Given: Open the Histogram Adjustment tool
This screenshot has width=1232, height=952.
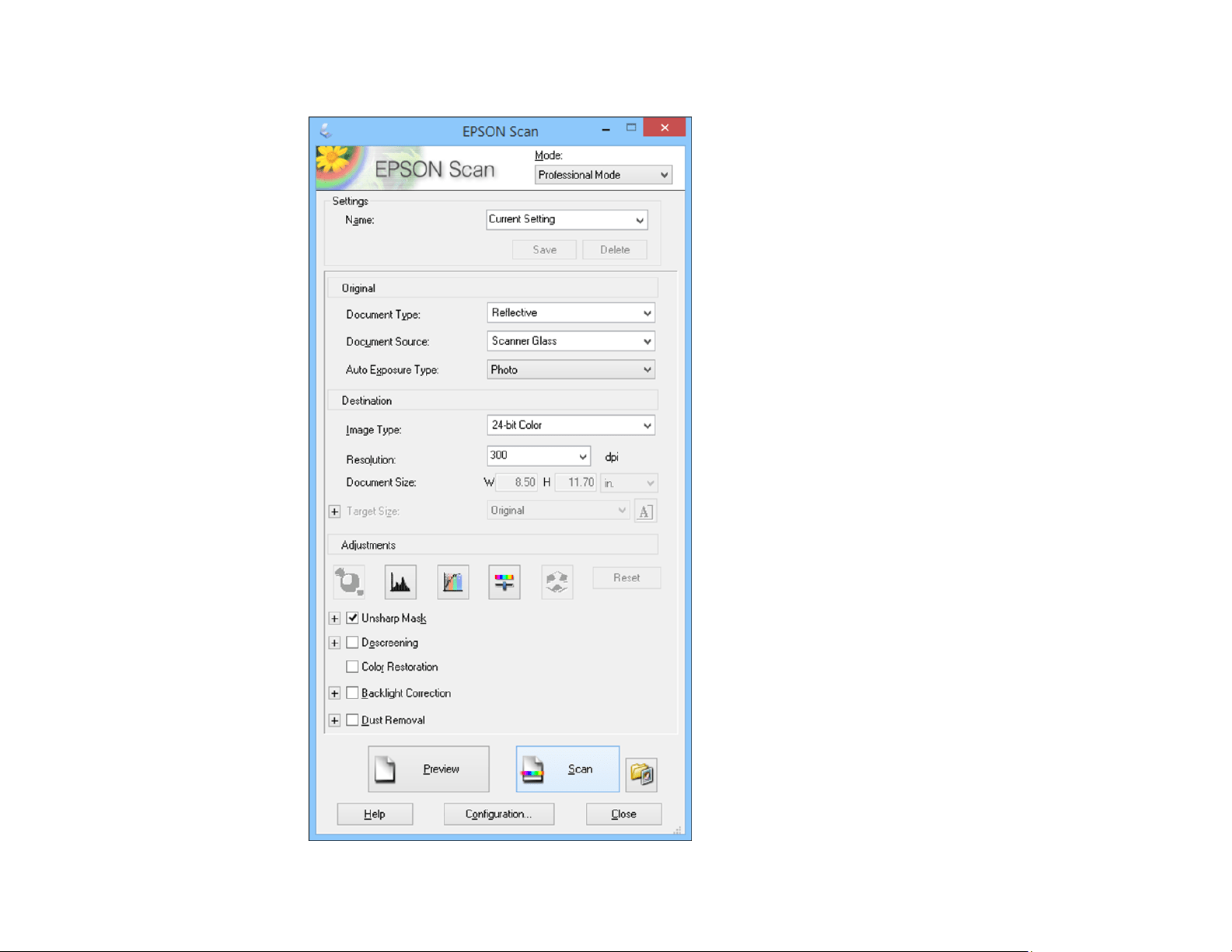Looking at the screenshot, I should coord(400,582).
